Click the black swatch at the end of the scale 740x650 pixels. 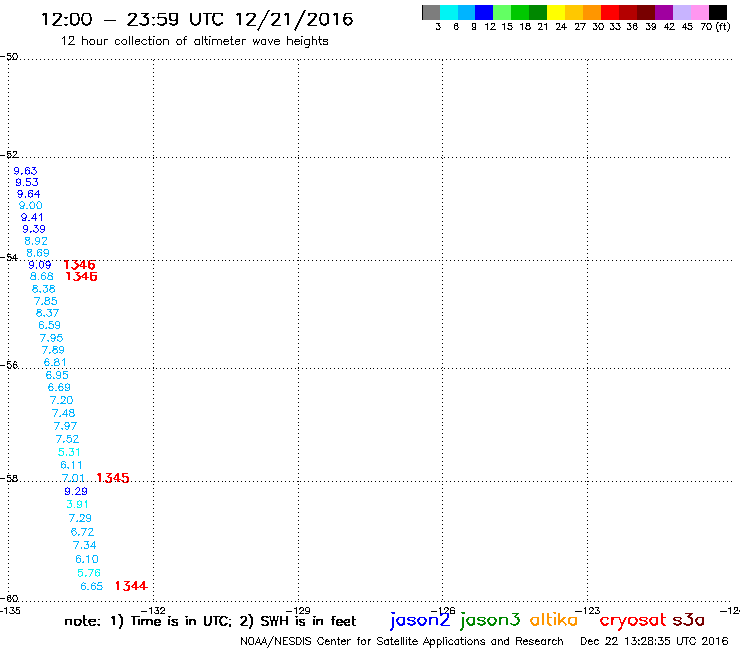point(718,12)
